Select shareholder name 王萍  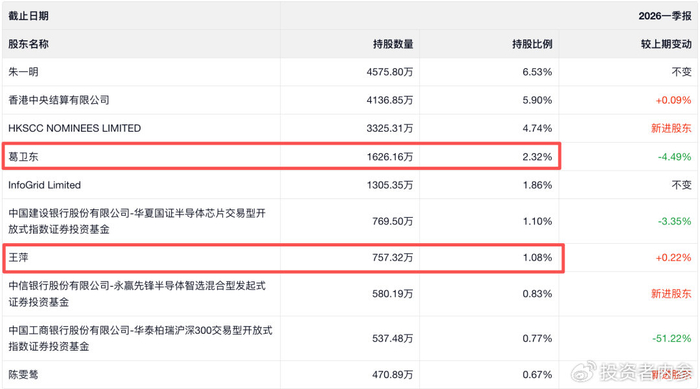point(18,257)
